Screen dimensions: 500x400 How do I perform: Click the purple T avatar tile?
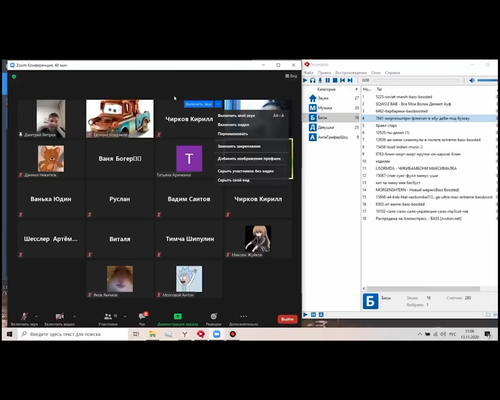[189, 159]
